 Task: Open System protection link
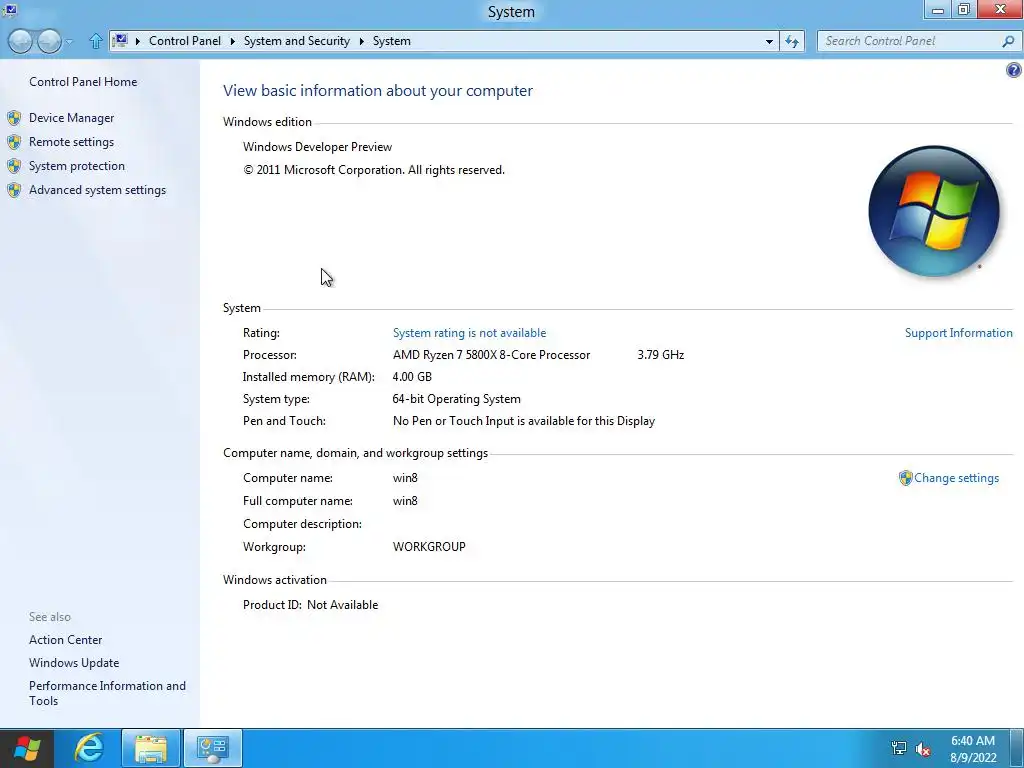(x=77, y=166)
